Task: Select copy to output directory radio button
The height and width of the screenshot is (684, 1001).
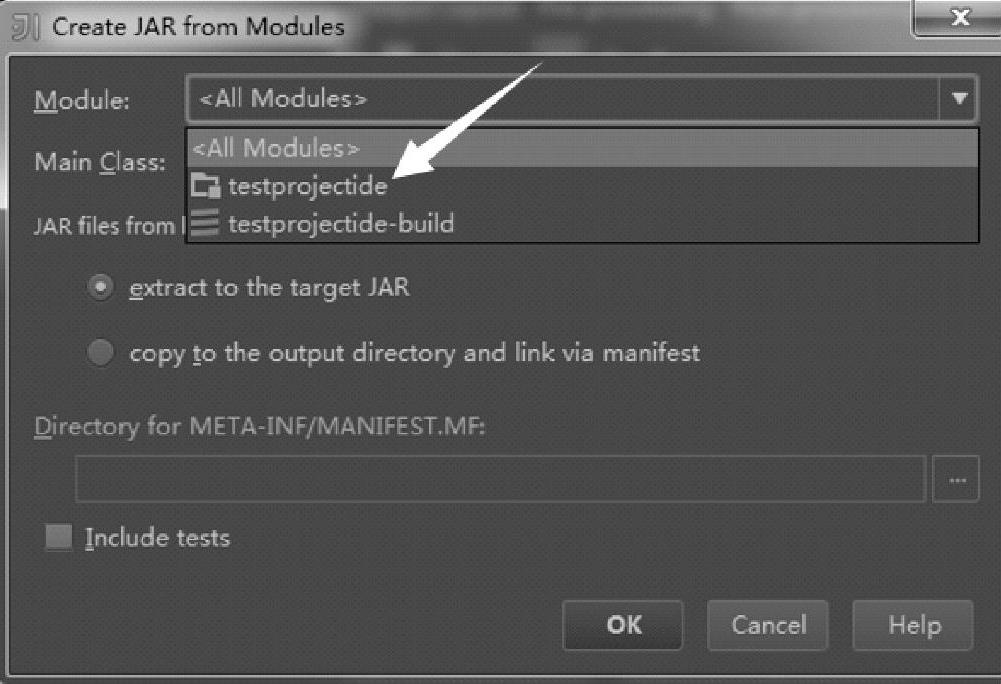Action: pos(101,353)
